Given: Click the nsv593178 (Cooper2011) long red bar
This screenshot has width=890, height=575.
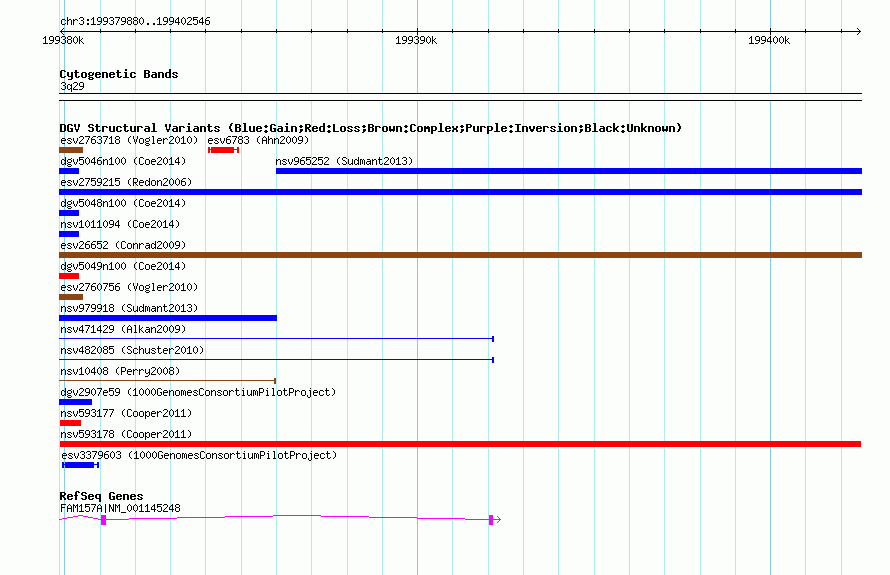Looking at the screenshot, I should click(x=460, y=444).
